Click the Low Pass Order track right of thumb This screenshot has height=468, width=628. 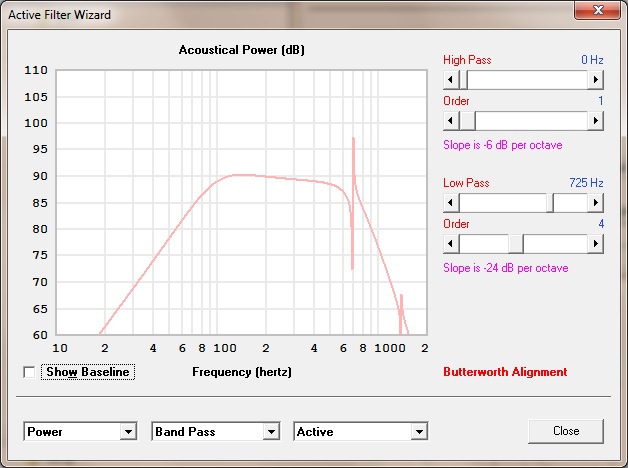[x=556, y=243]
